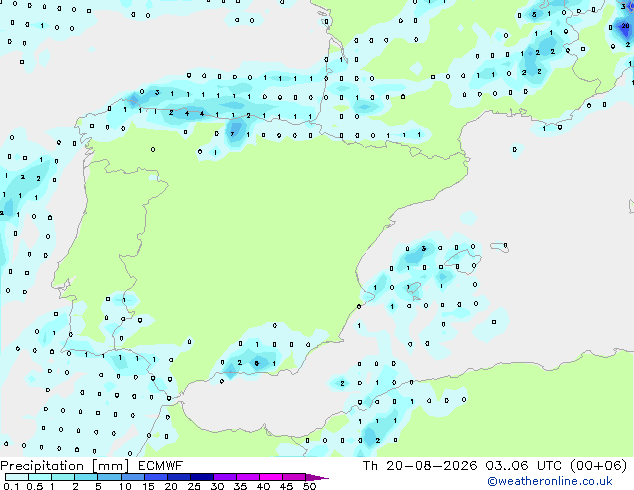Select the 30–35 mm violet legend box

point(225,477)
